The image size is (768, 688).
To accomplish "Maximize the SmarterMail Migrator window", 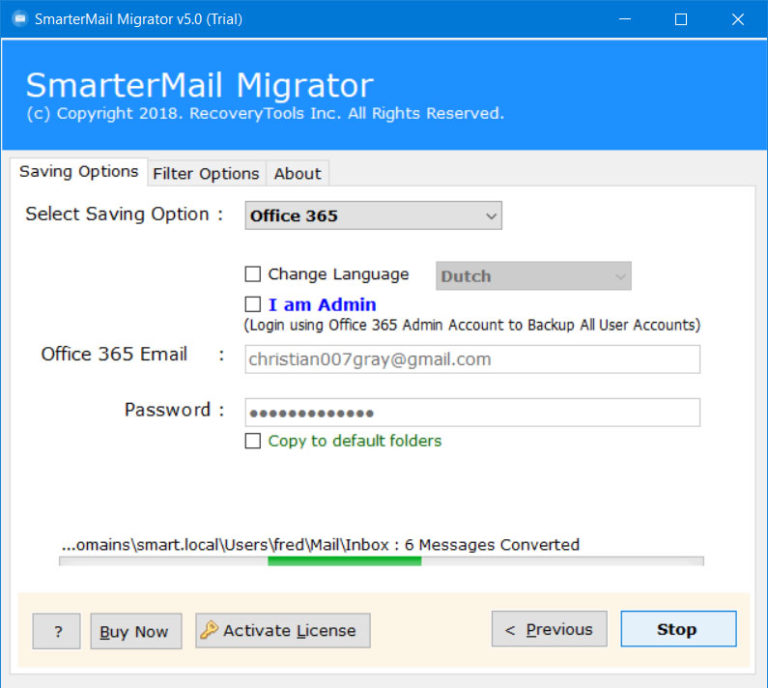I will point(681,19).
